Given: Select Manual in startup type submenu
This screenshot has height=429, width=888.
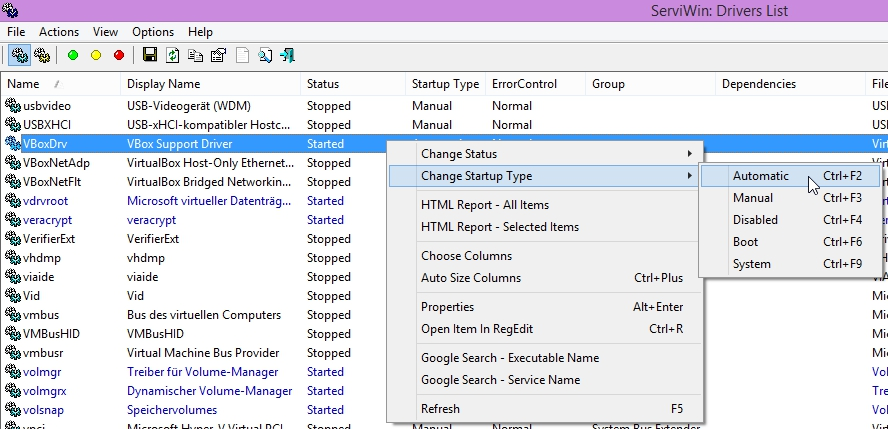Looking at the screenshot, I should (752, 198).
